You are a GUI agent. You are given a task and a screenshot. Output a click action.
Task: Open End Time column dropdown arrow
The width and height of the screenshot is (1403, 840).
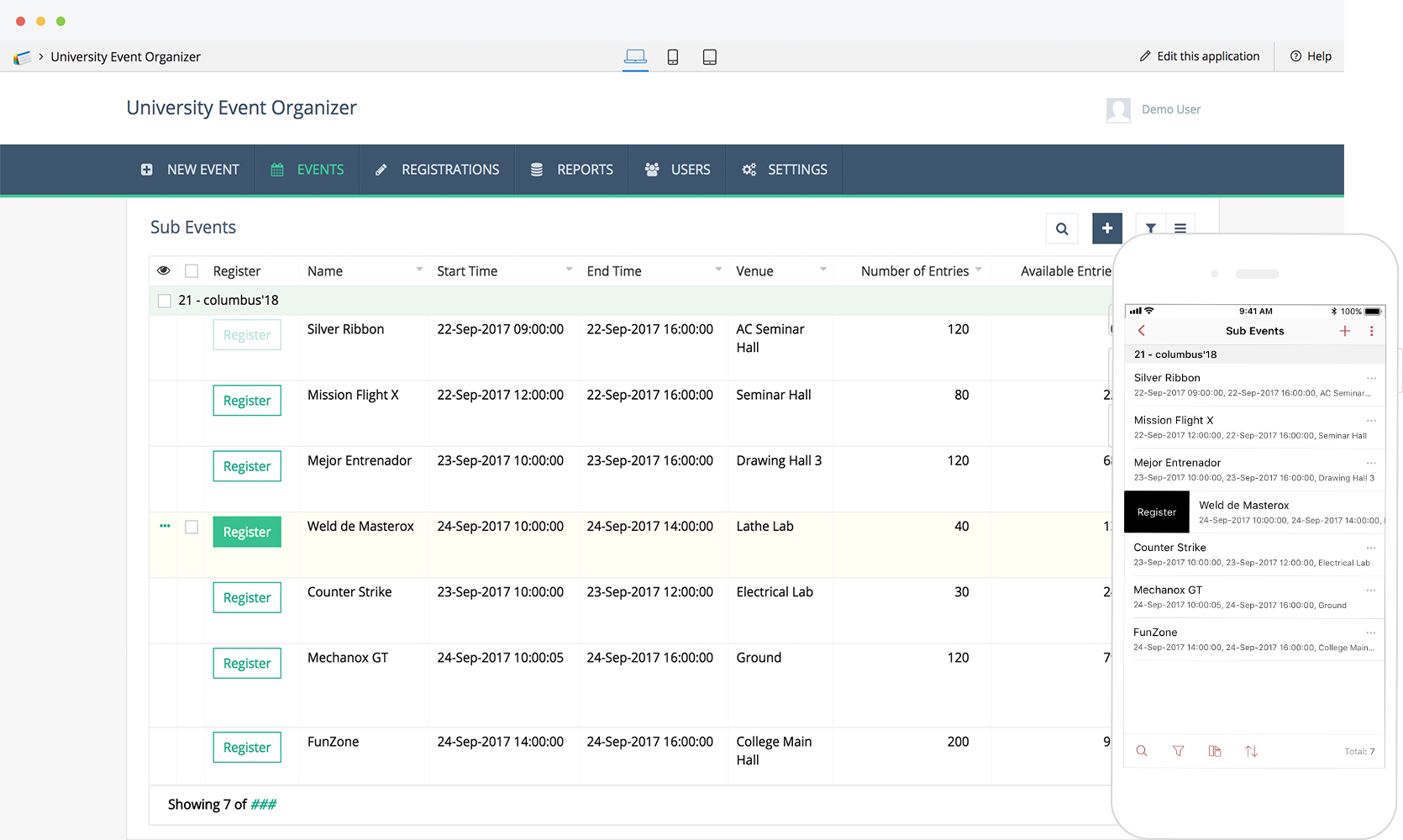[718, 270]
